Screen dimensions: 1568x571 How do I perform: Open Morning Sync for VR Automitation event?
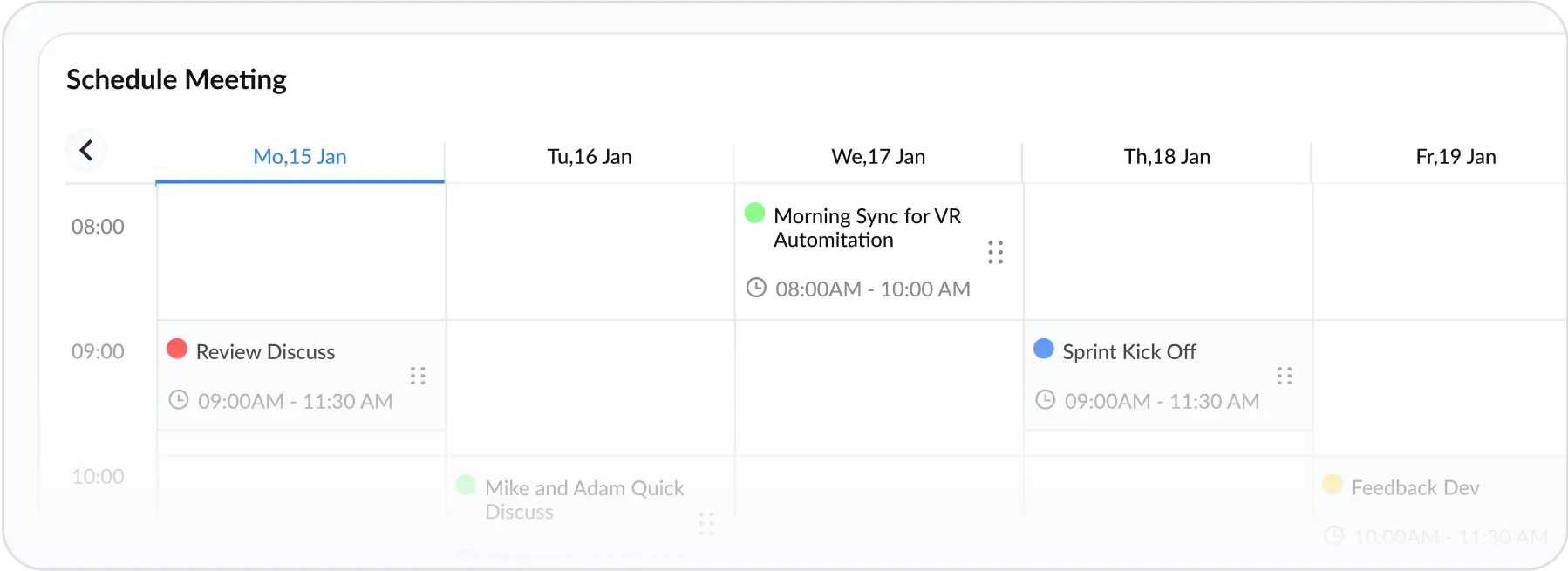click(866, 228)
